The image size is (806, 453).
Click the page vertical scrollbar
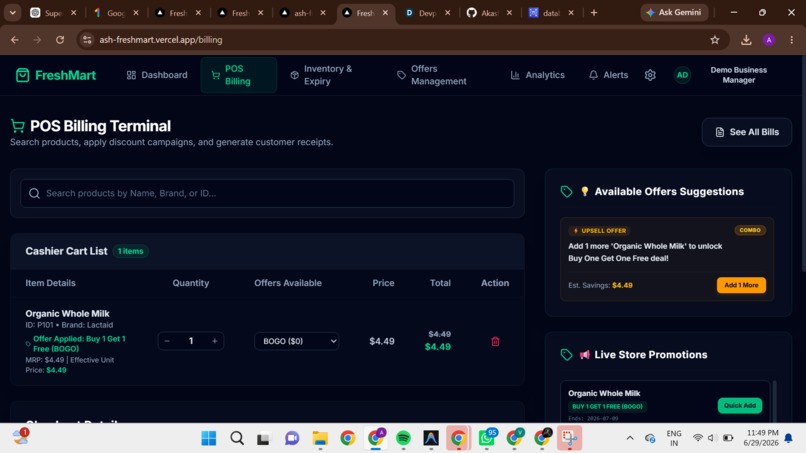tap(803, 165)
